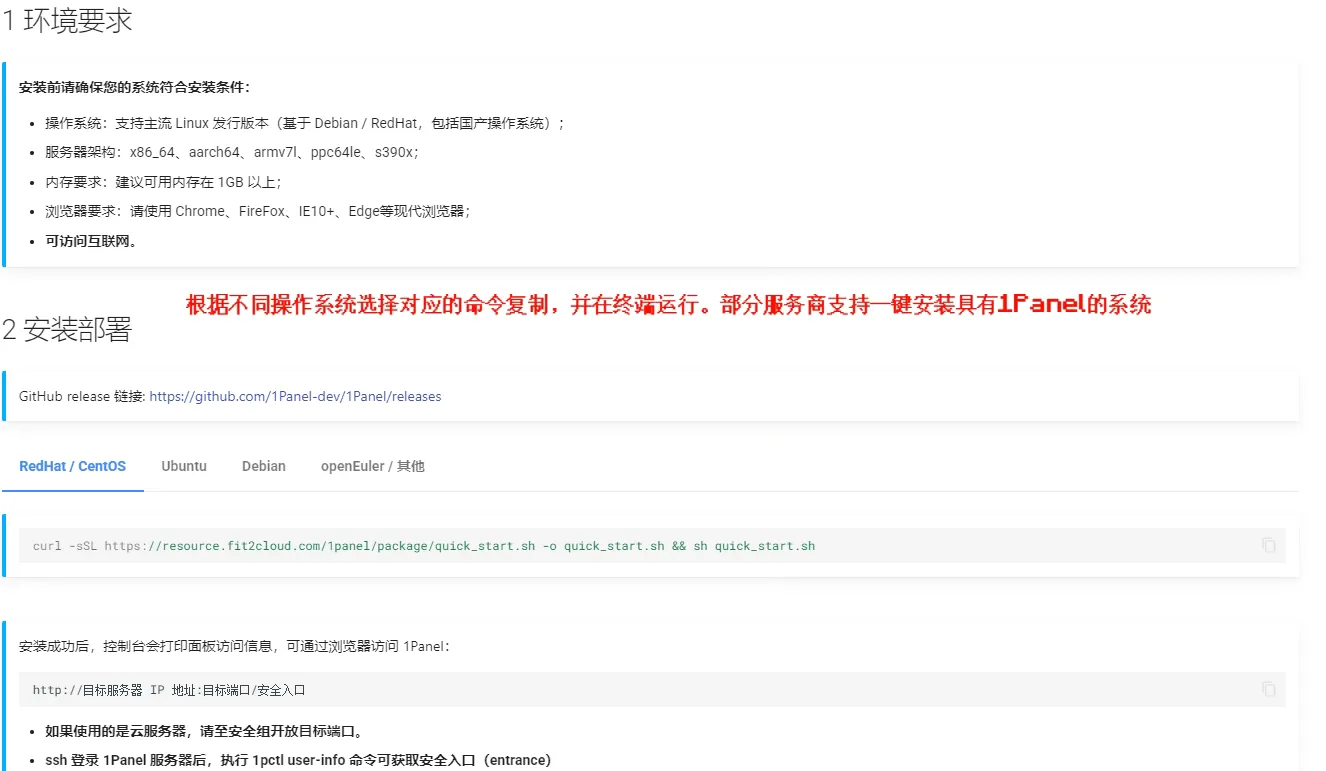
Task: Click the '2 安装部署' heading
Action: 67,330
